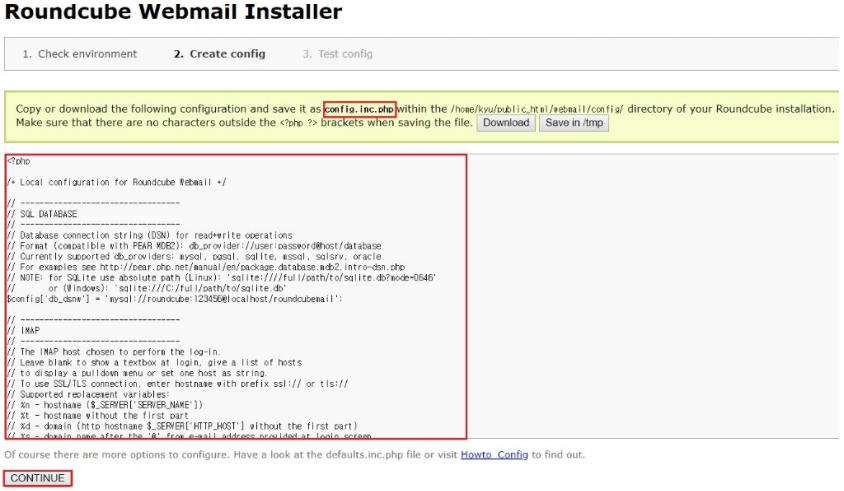Click the 'To use SSL/TLS connection' comment line
The image size is (844, 491).
[x=178, y=384]
